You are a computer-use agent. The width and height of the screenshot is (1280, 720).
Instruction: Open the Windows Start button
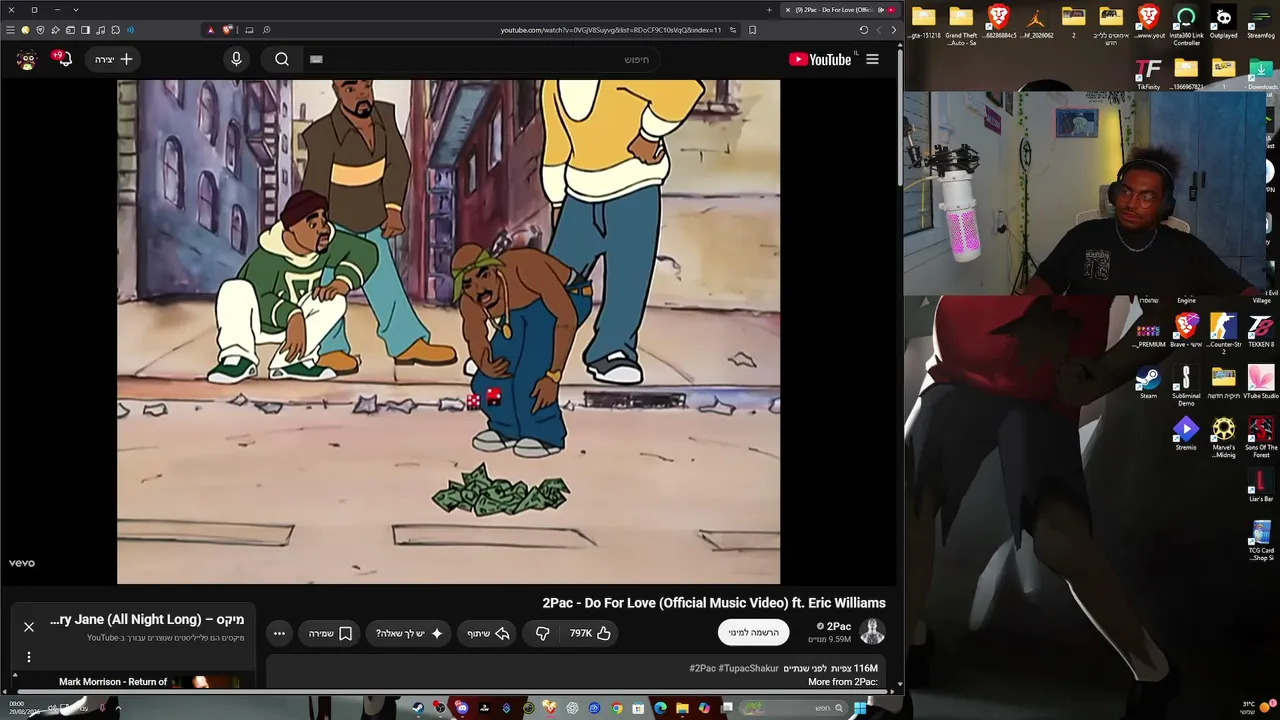(x=859, y=708)
